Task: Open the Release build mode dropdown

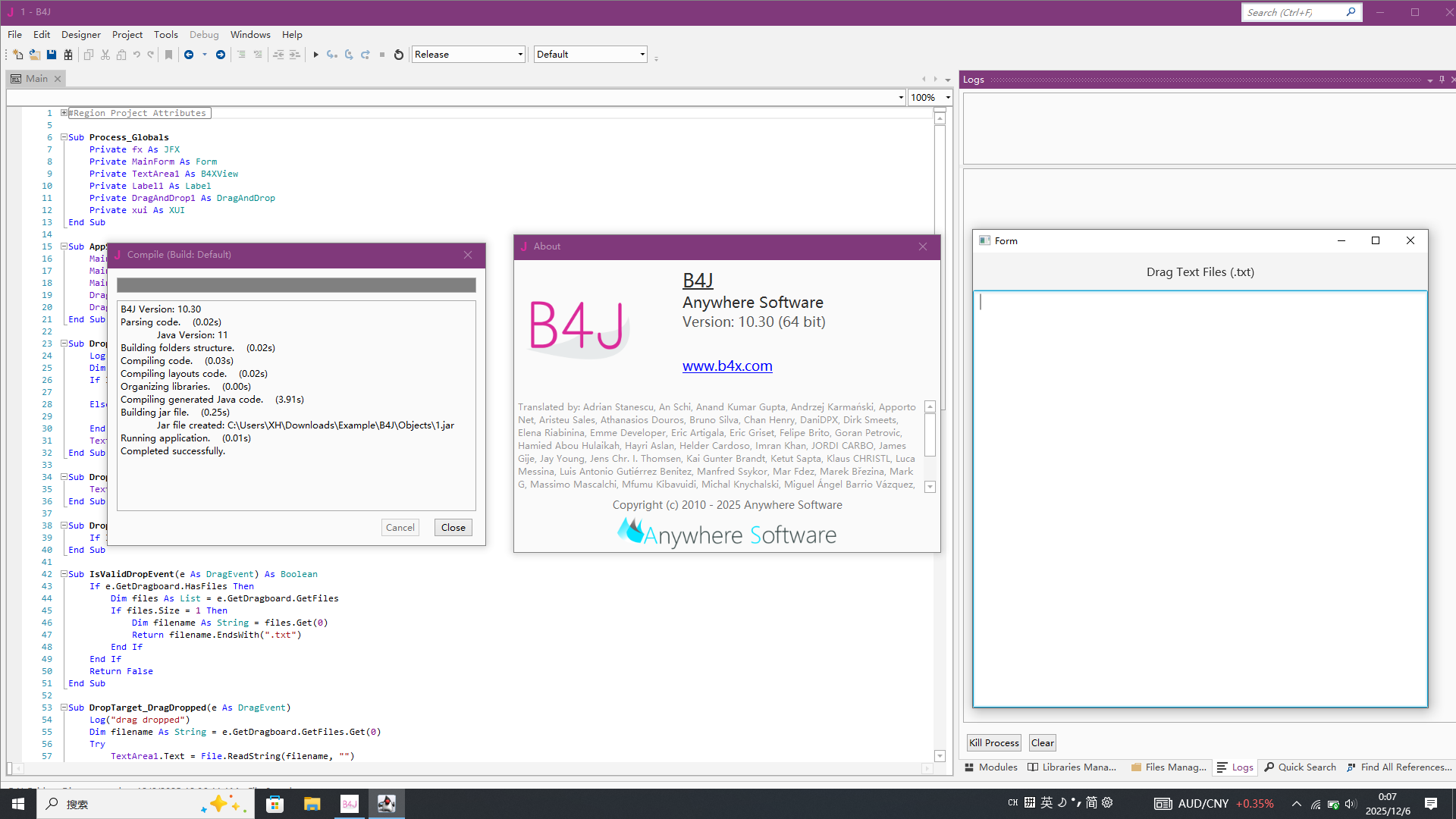Action: point(520,55)
